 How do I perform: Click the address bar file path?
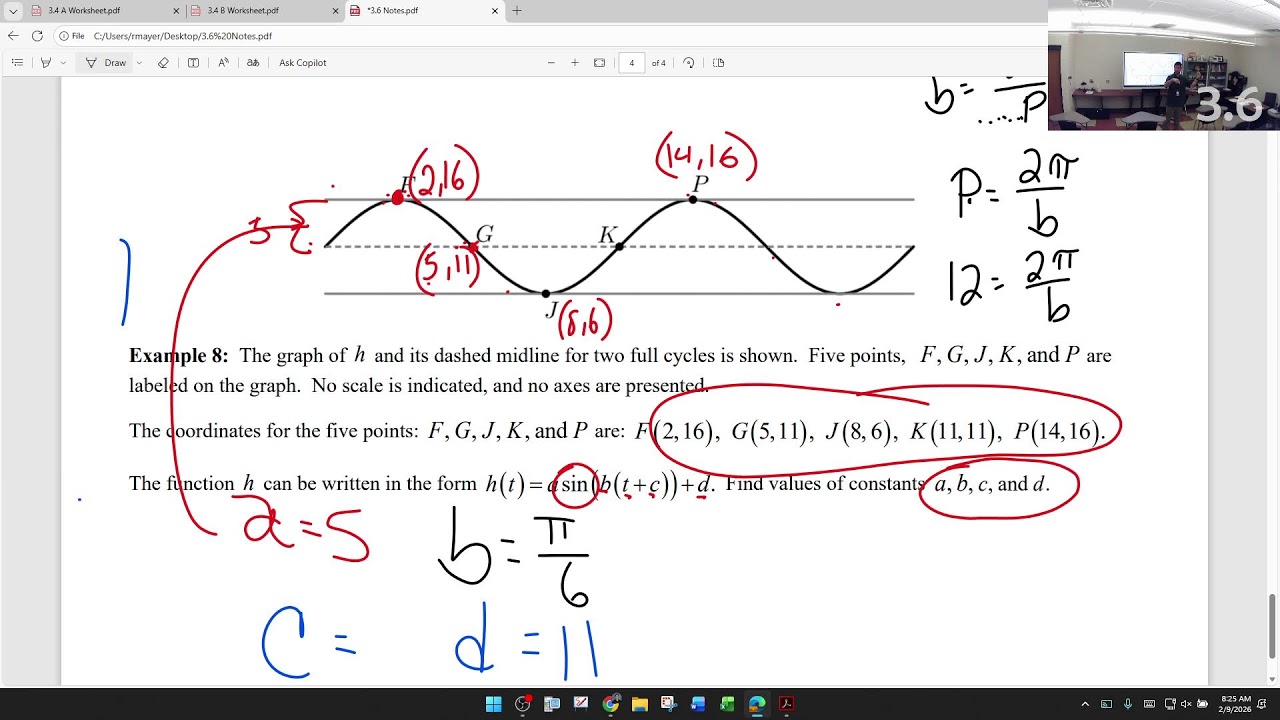(183, 36)
